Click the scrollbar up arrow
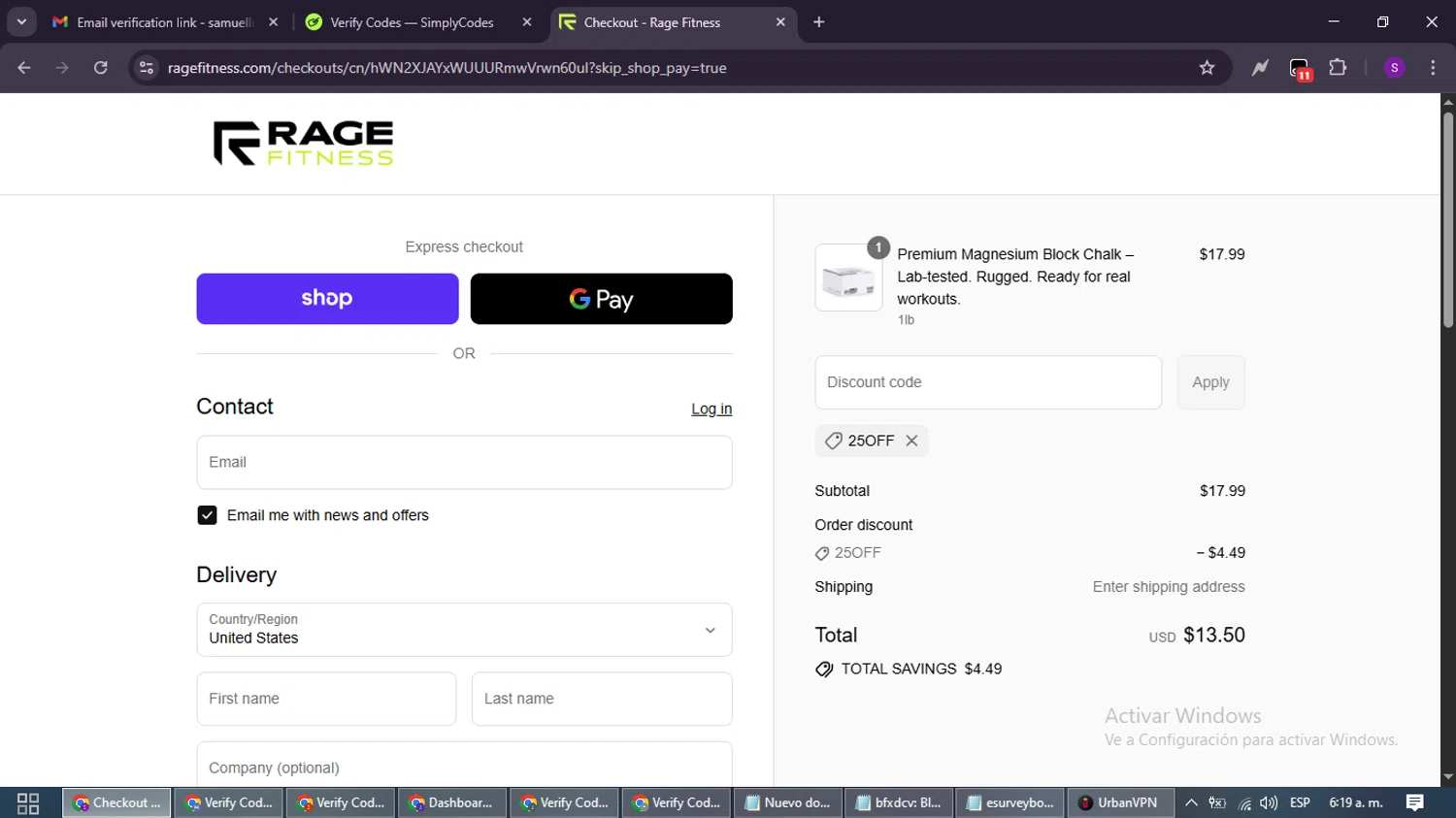The height and width of the screenshot is (818, 1456). coord(1448,101)
